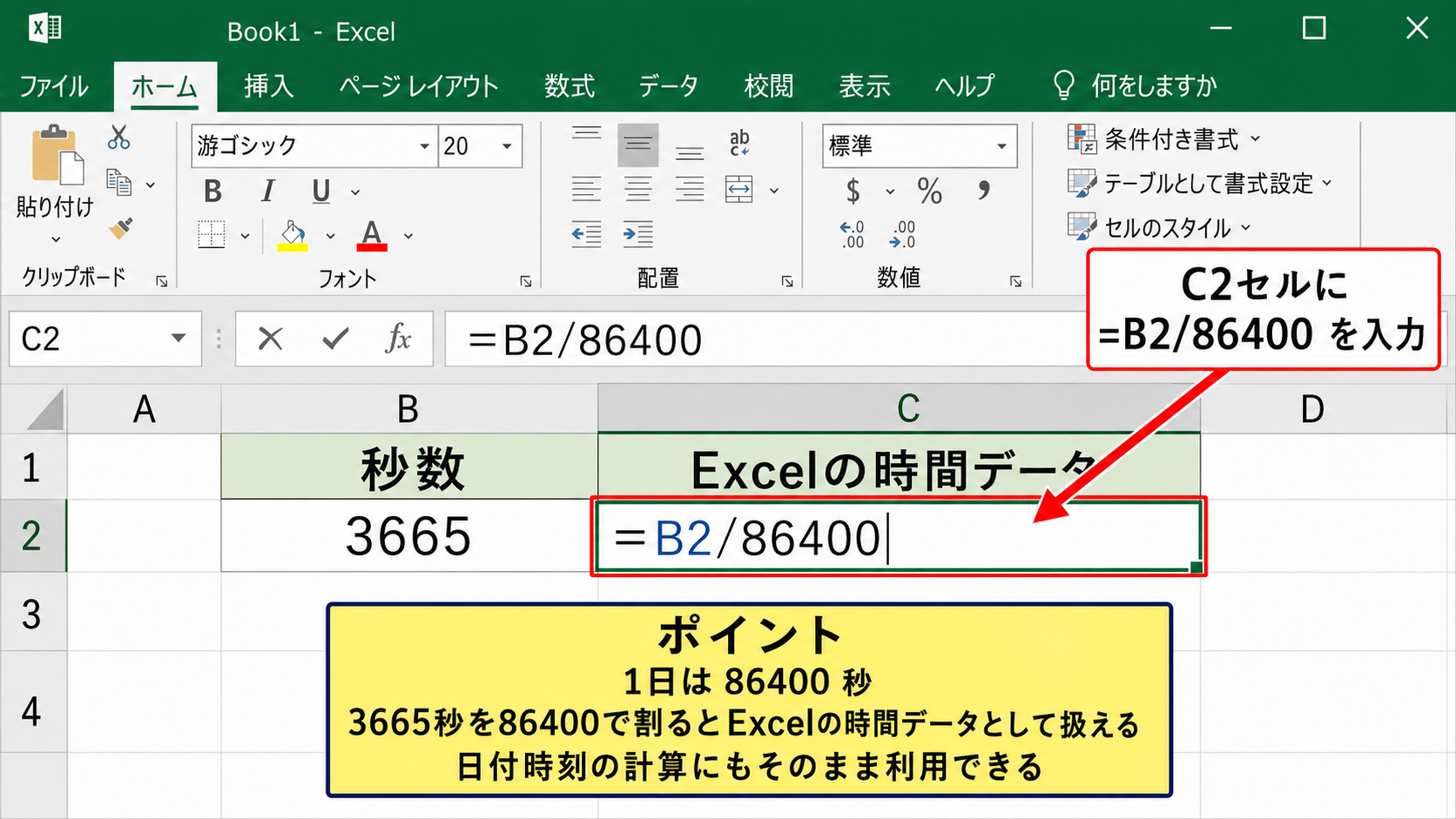Screen dimensions: 1456x819
Task: Click the Copy icon in Clipboard
Action: pos(118,183)
